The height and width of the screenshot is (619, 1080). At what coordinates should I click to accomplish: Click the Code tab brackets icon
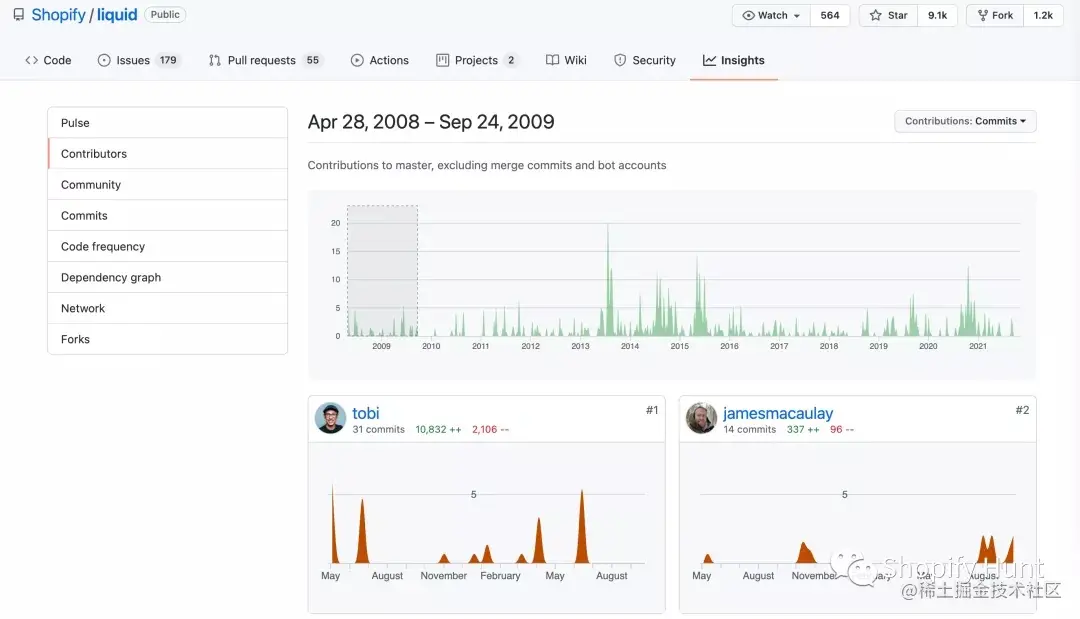[32, 60]
